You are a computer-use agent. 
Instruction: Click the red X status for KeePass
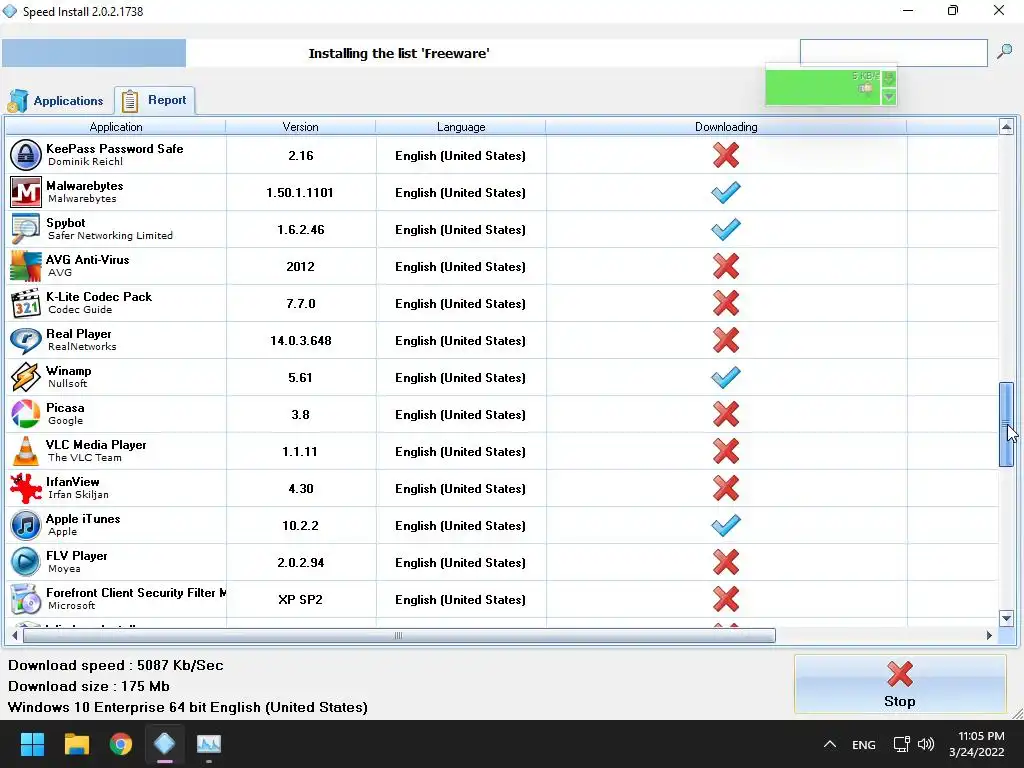pyautogui.click(x=726, y=155)
